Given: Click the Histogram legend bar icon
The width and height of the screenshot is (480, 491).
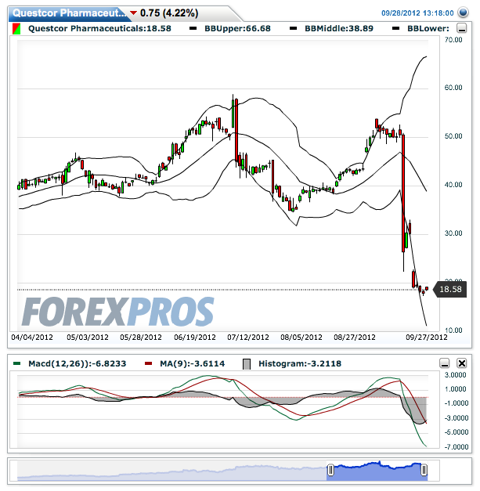Looking at the screenshot, I should pos(247,364).
